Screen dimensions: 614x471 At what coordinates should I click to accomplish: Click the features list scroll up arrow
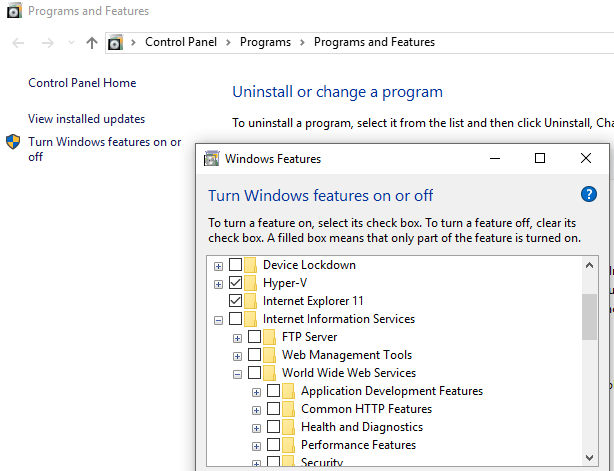pyautogui.click(x=589, y=265)
